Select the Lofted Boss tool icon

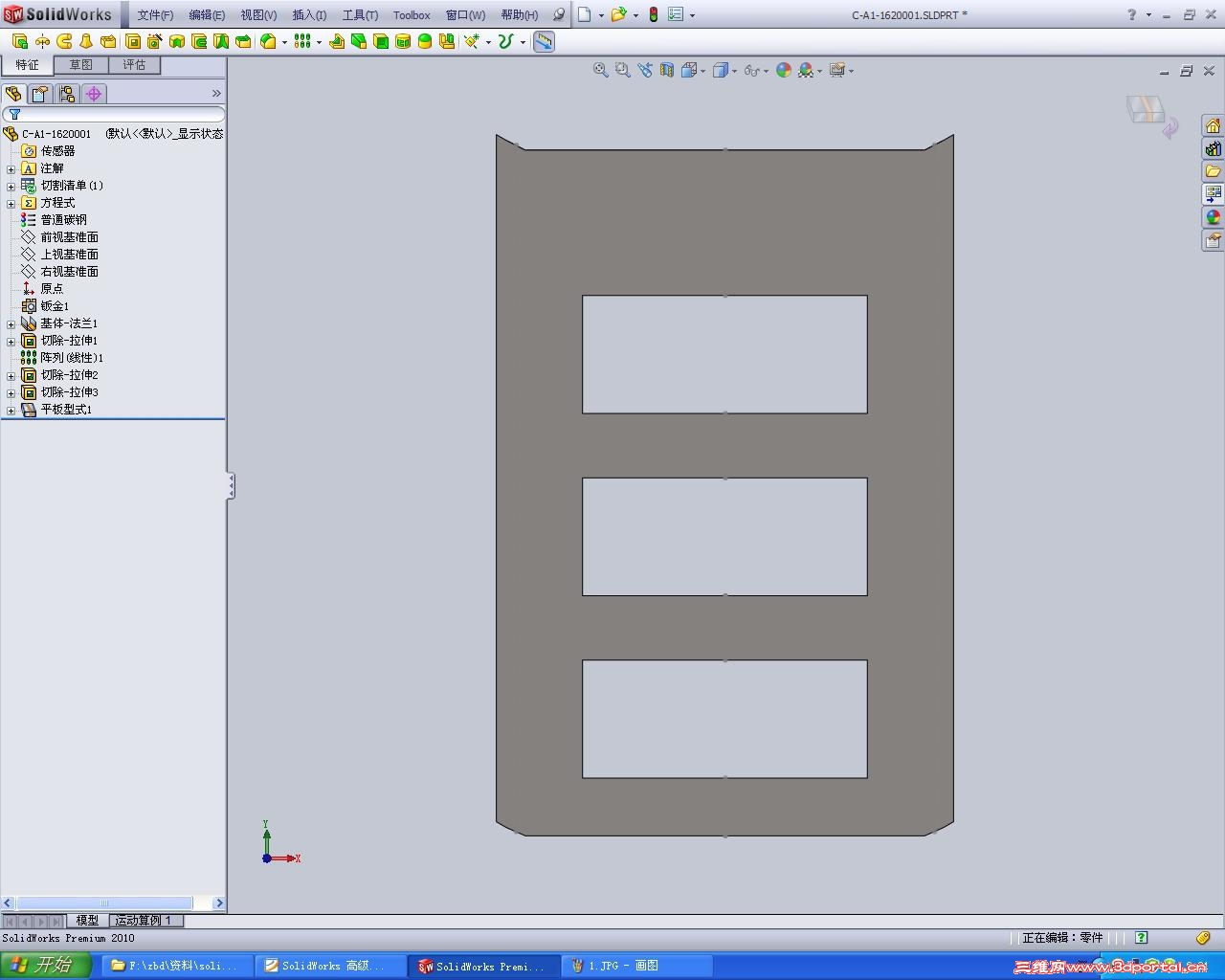(x=86, y=41)
